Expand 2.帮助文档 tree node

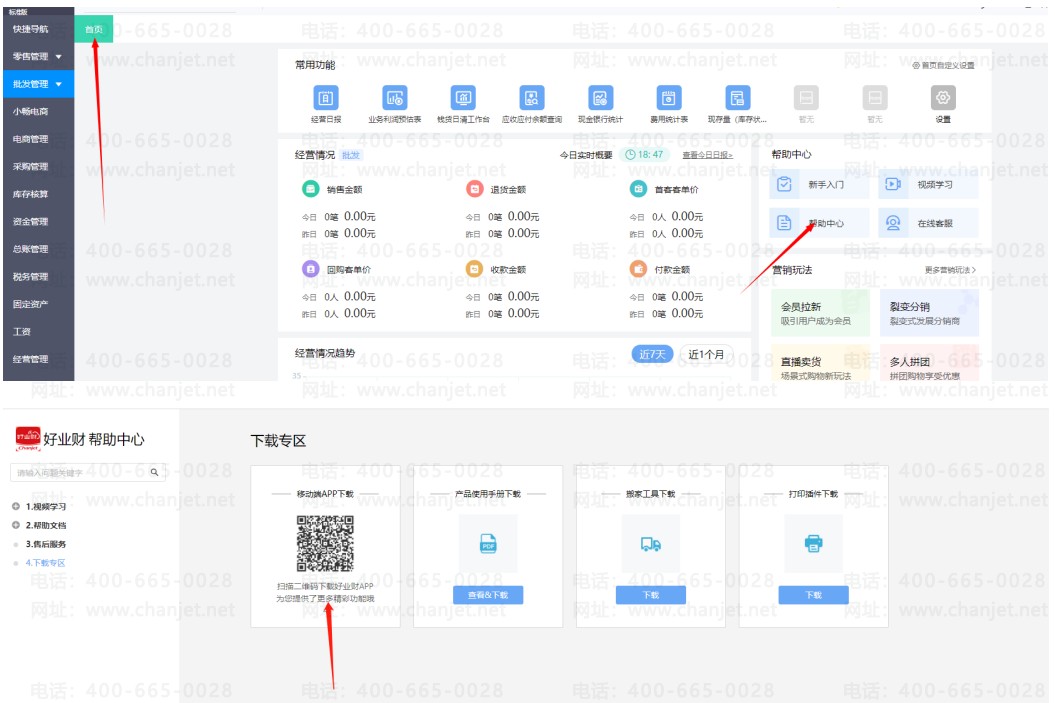click(x=15, y=525)
